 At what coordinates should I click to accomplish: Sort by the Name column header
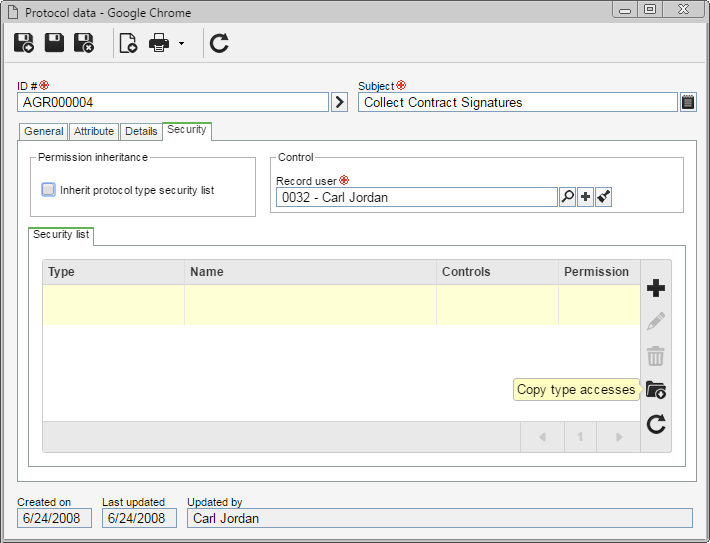point(310,272)
